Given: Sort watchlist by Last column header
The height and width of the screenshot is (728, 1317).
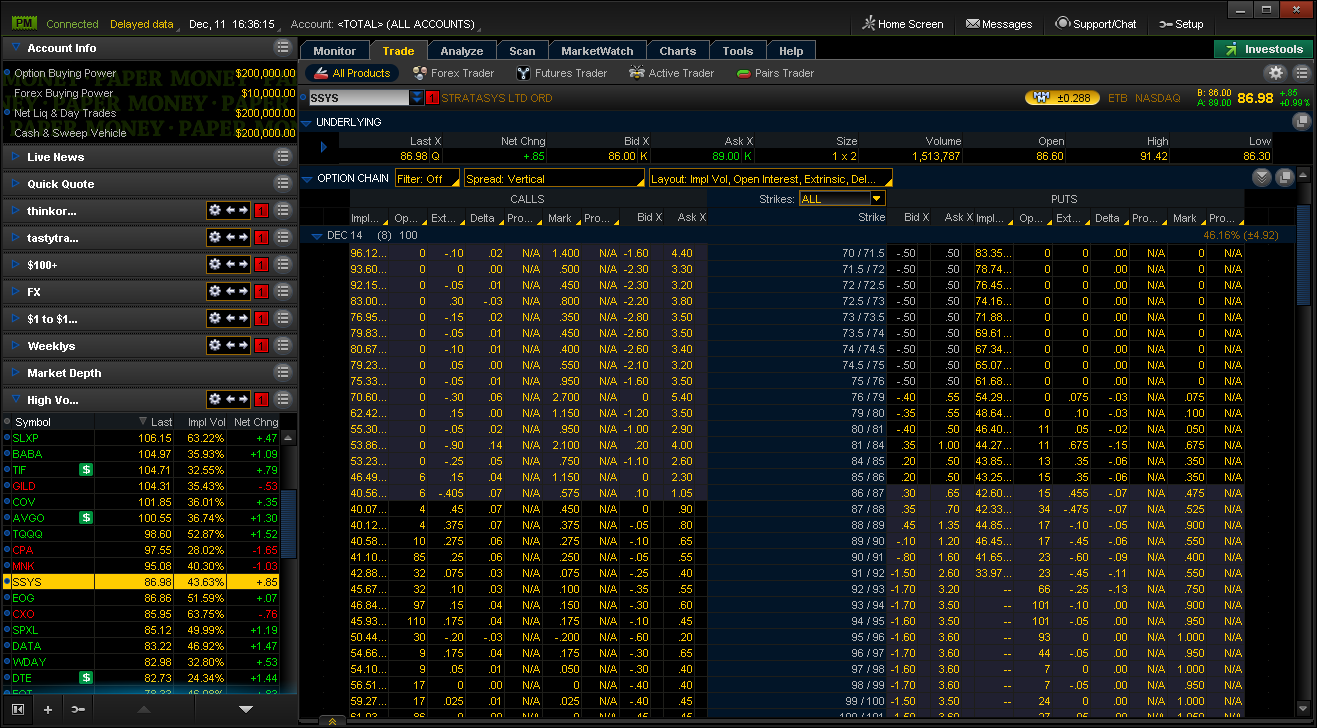Looking at the screenshot, I should tap(160, 422).
